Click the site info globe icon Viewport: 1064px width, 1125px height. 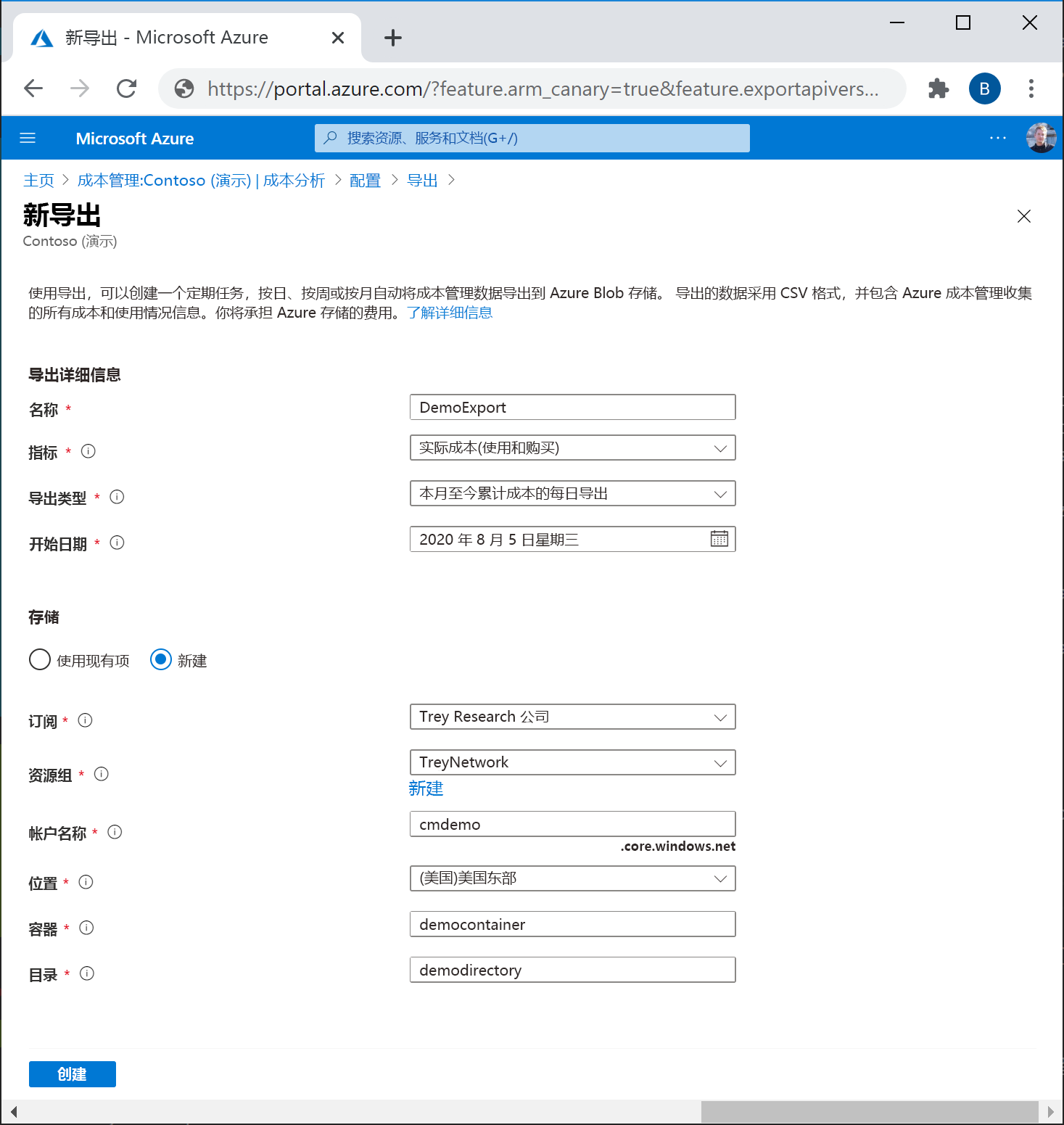click(185, 88)
